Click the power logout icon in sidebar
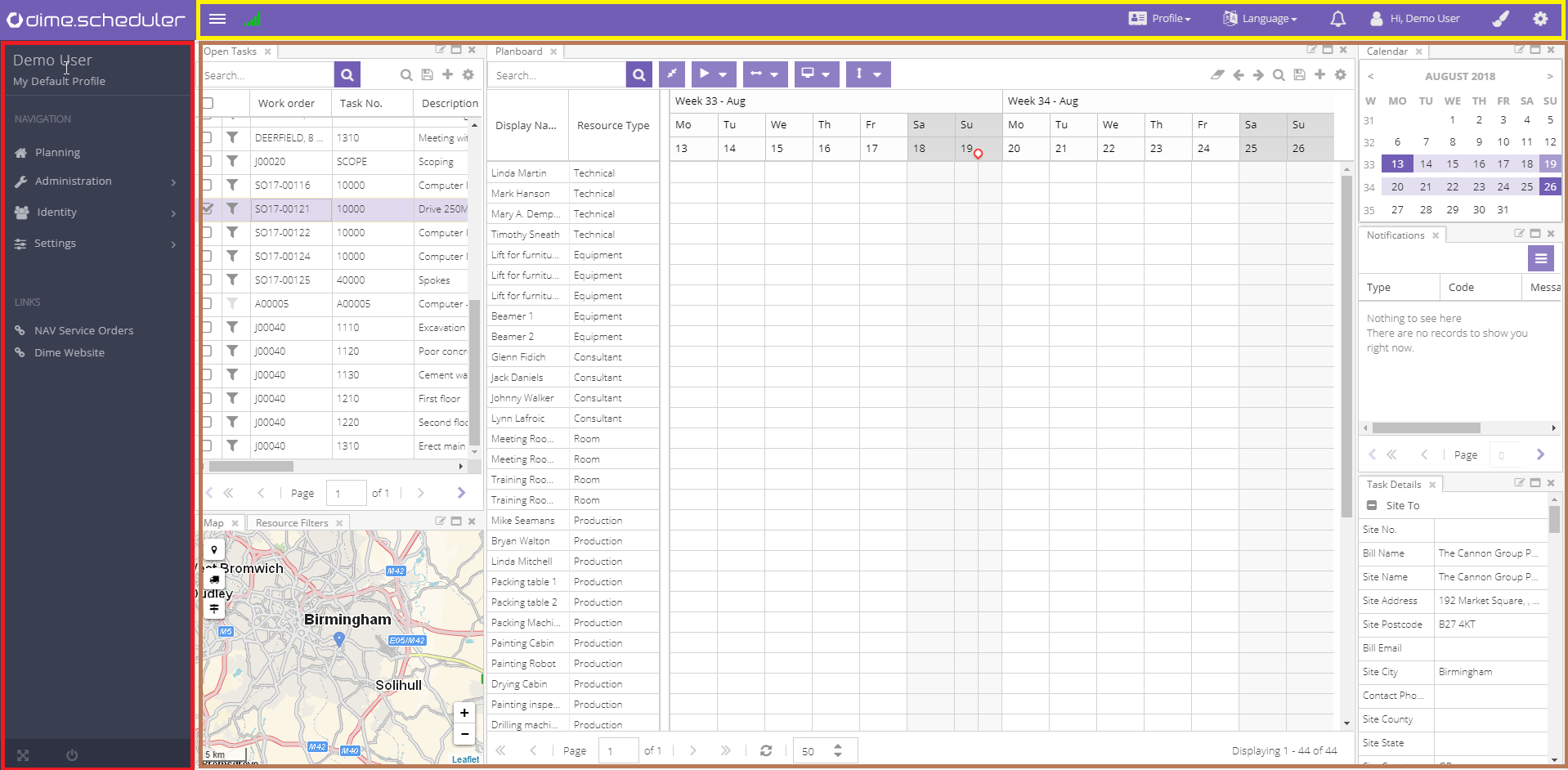 (x=72, y=755)
